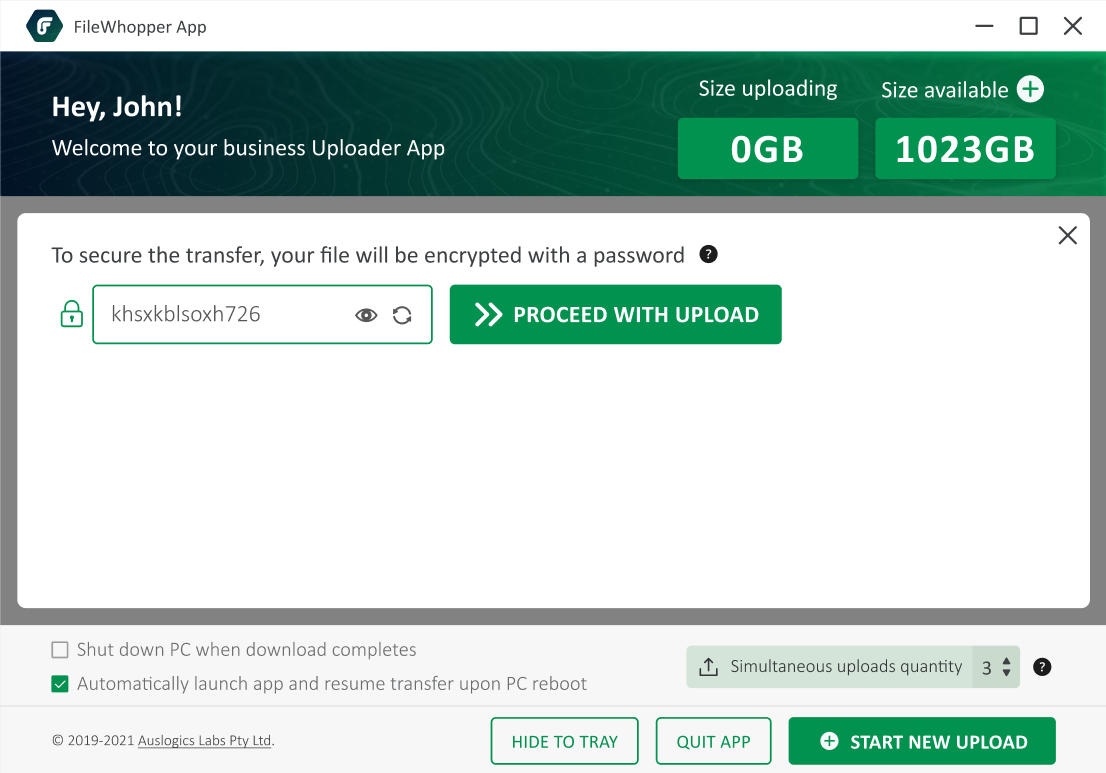Disable automatic launch on PC reboot
Screen dimensions: 1106x773
[x=60, y=684]
